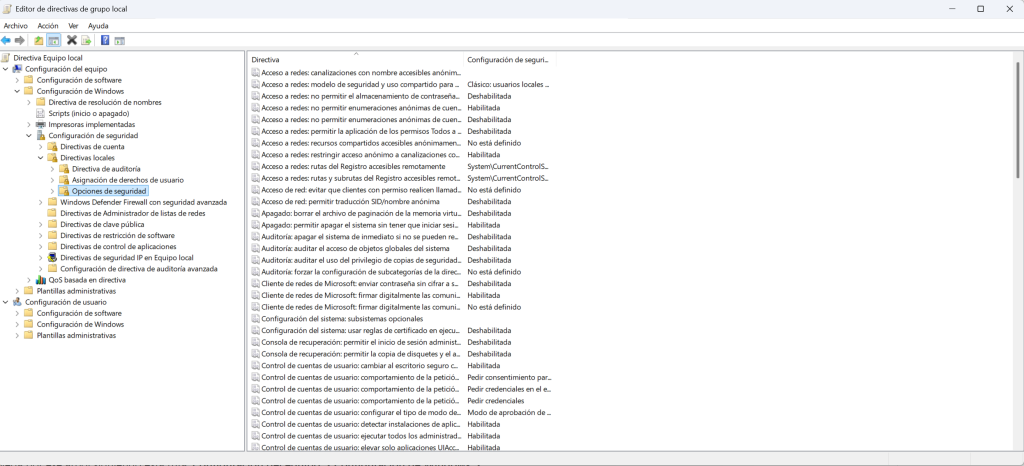Select policy 'Apagado: borrar el archivo de paginación'
The width and height of the screenshot is (1024, 466).
click(x=361, y=213)
